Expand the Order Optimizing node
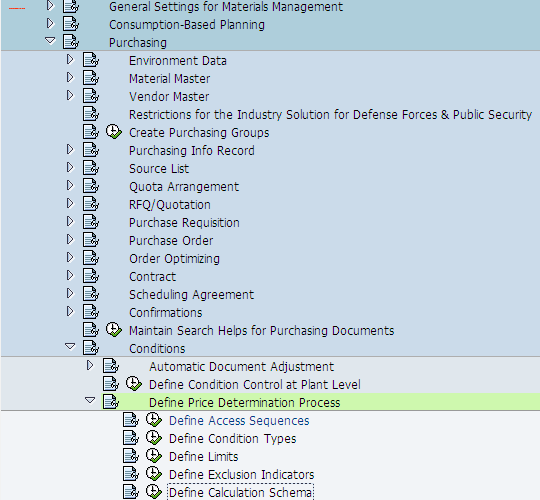Screen dimensions: 540x500 point(70,258)
